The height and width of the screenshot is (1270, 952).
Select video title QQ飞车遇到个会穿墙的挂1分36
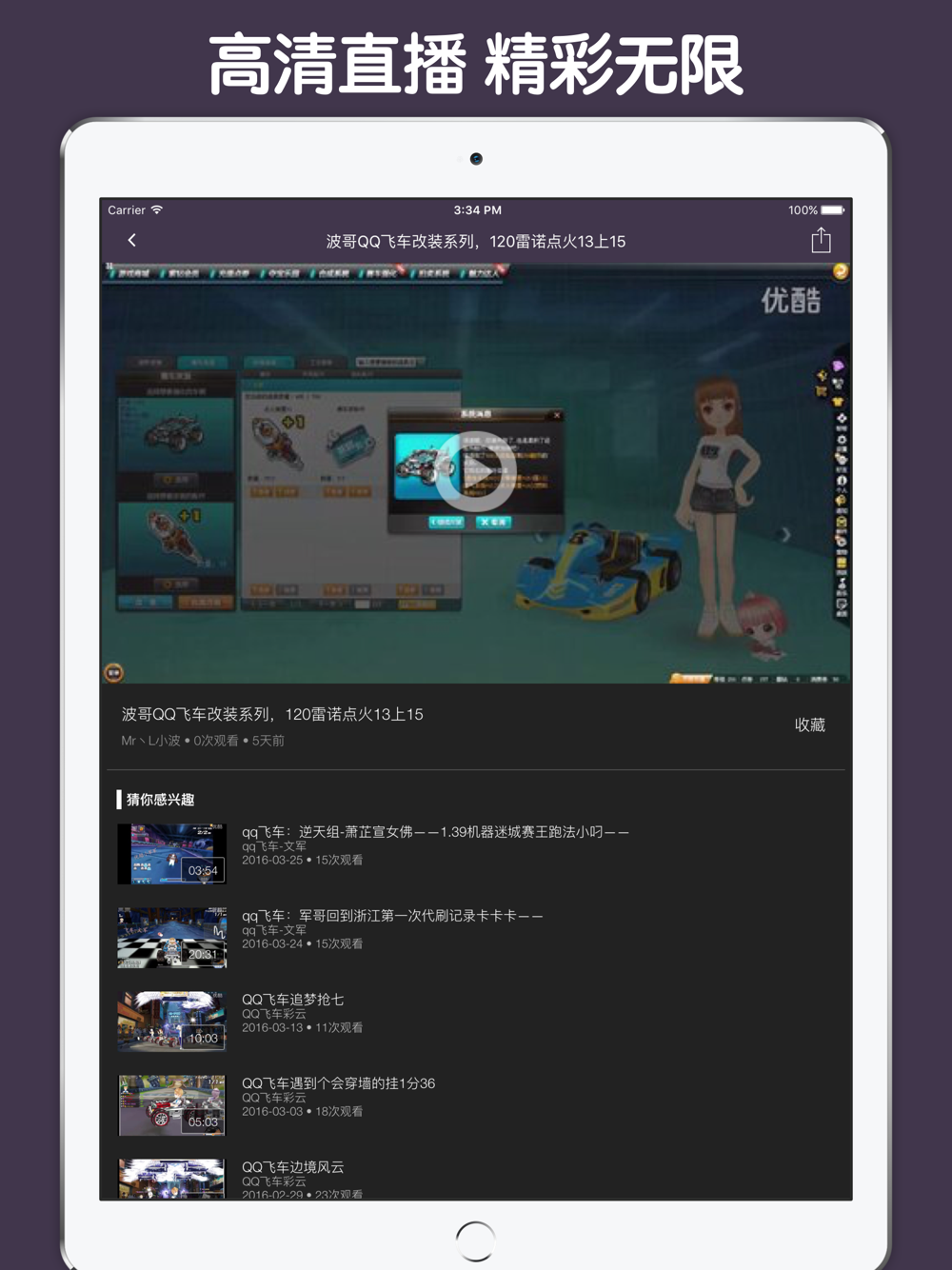coord(338,1083)
